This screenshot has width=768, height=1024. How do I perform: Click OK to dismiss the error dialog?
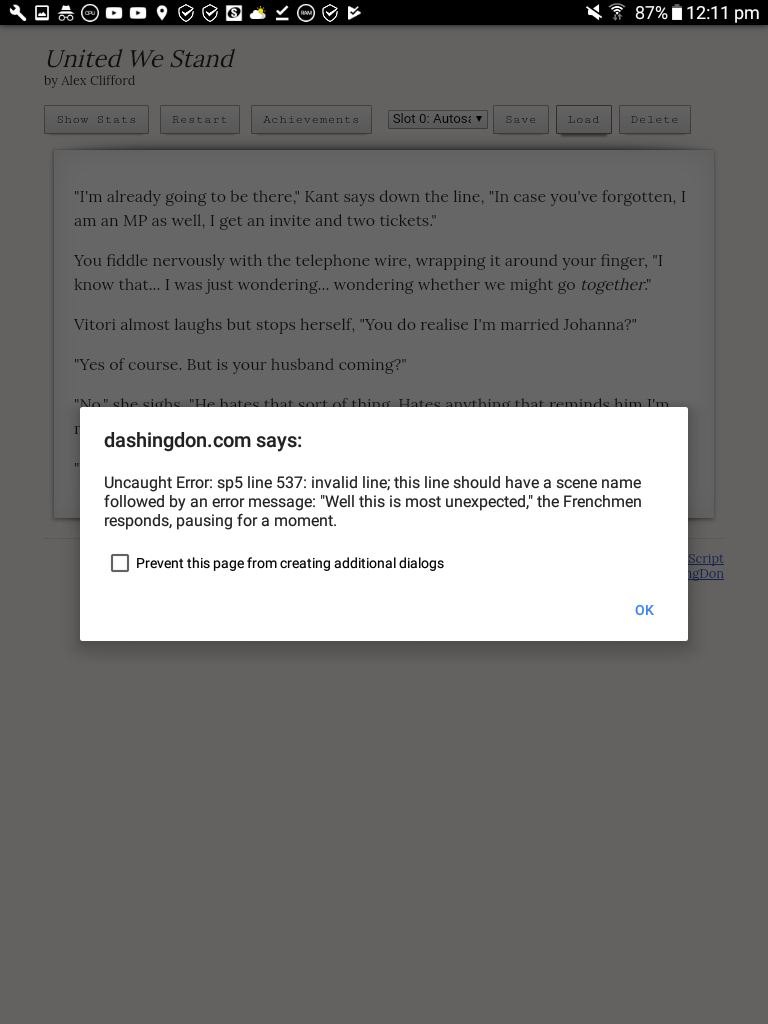click(x=644, y=610)
